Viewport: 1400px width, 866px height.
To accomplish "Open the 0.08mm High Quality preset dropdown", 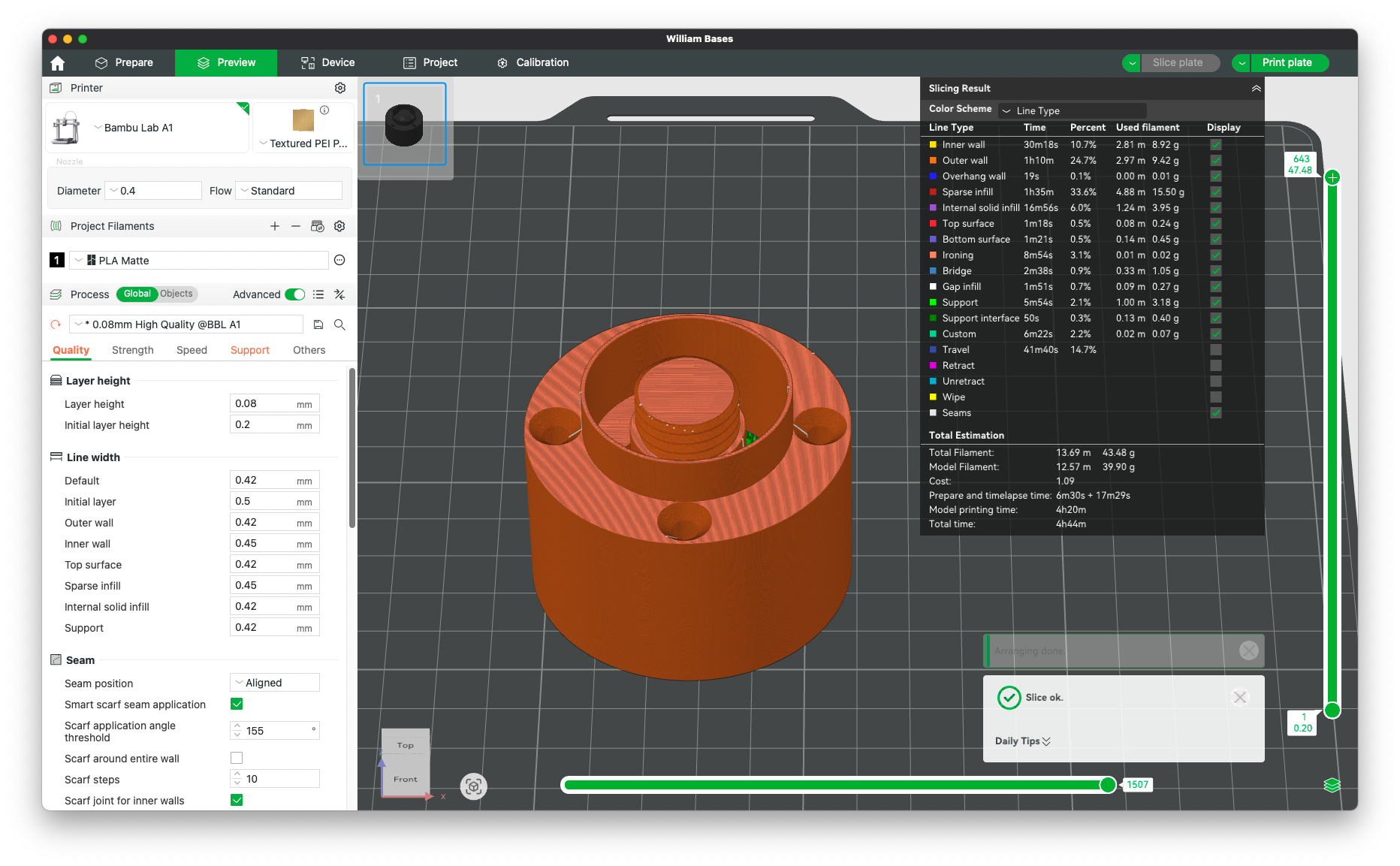I will (x=186, y=324).
